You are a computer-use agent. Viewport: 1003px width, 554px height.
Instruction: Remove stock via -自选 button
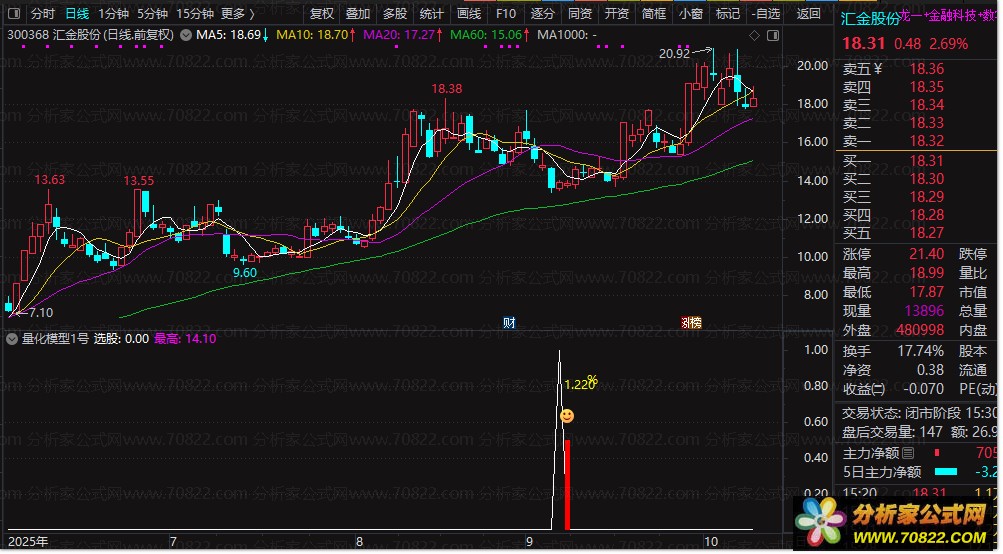pyautogui.click(x=764, y=14)
